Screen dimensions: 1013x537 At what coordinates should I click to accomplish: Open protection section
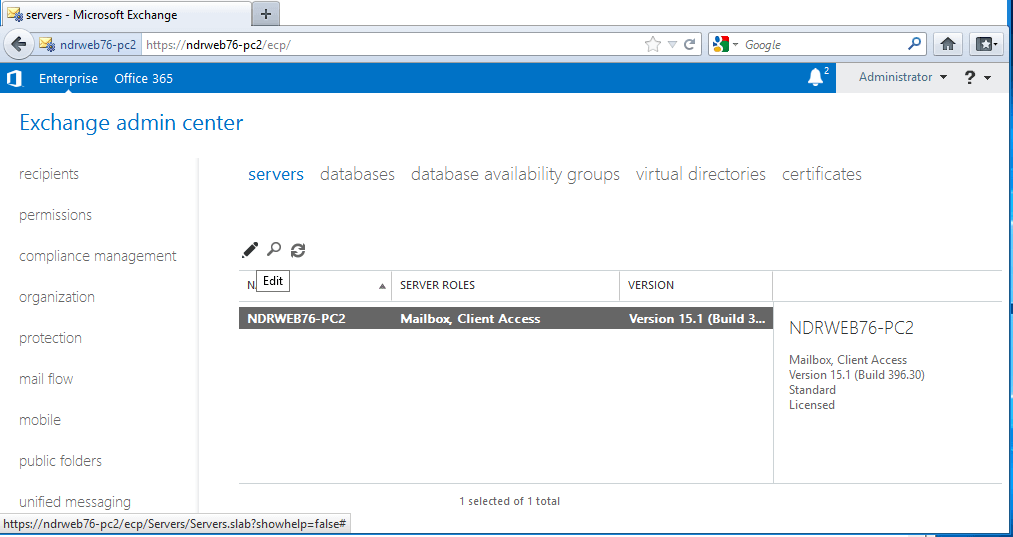[x=50, y=338]
